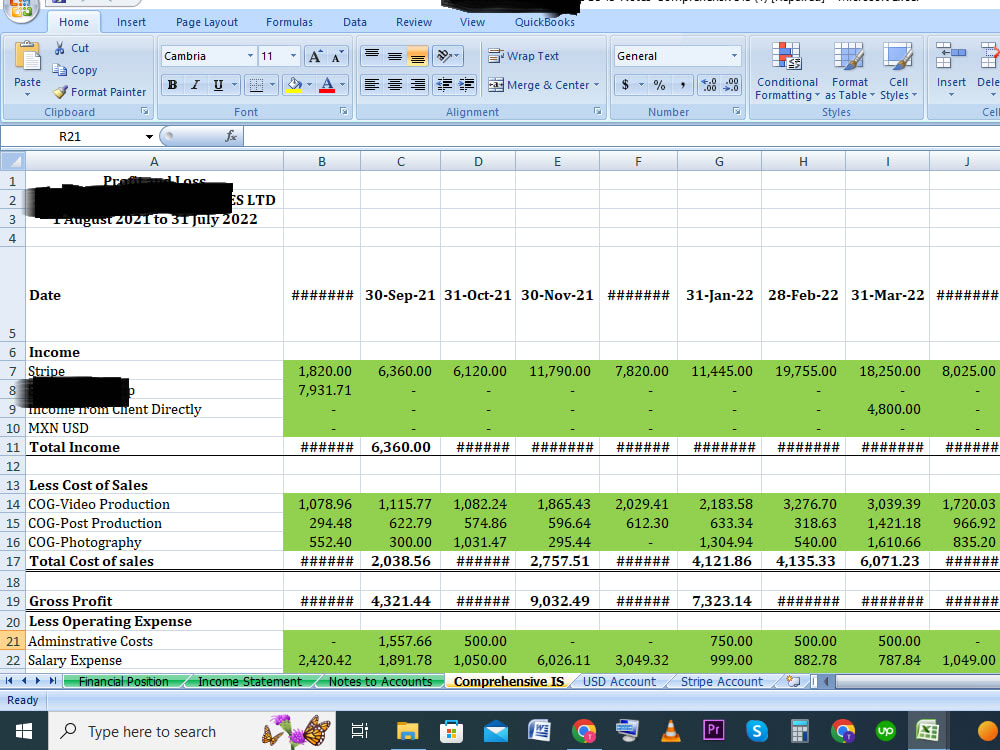Open the Cambria font dropdown
The image size is (1000, 750).
click(x=251, y=55)
